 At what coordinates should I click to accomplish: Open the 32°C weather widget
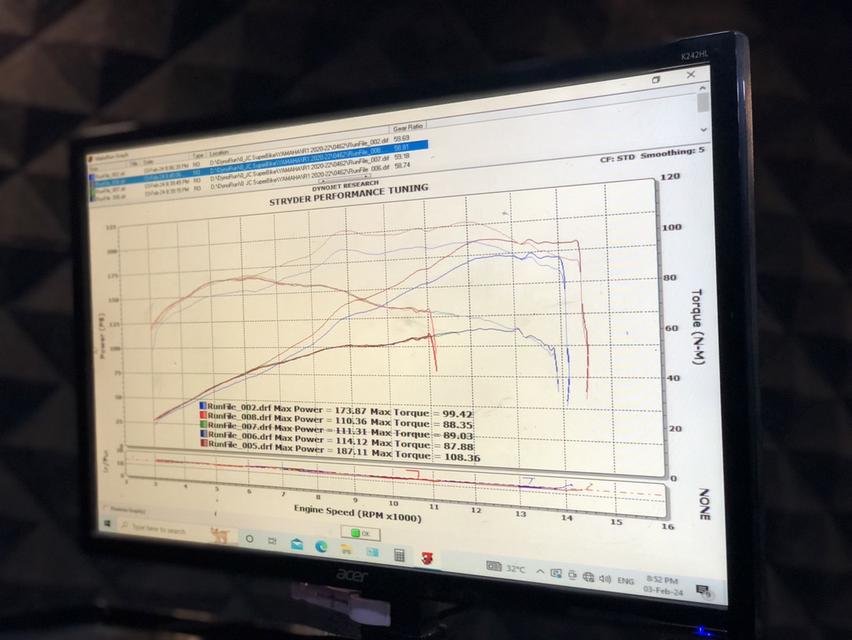tap(506, 567)
